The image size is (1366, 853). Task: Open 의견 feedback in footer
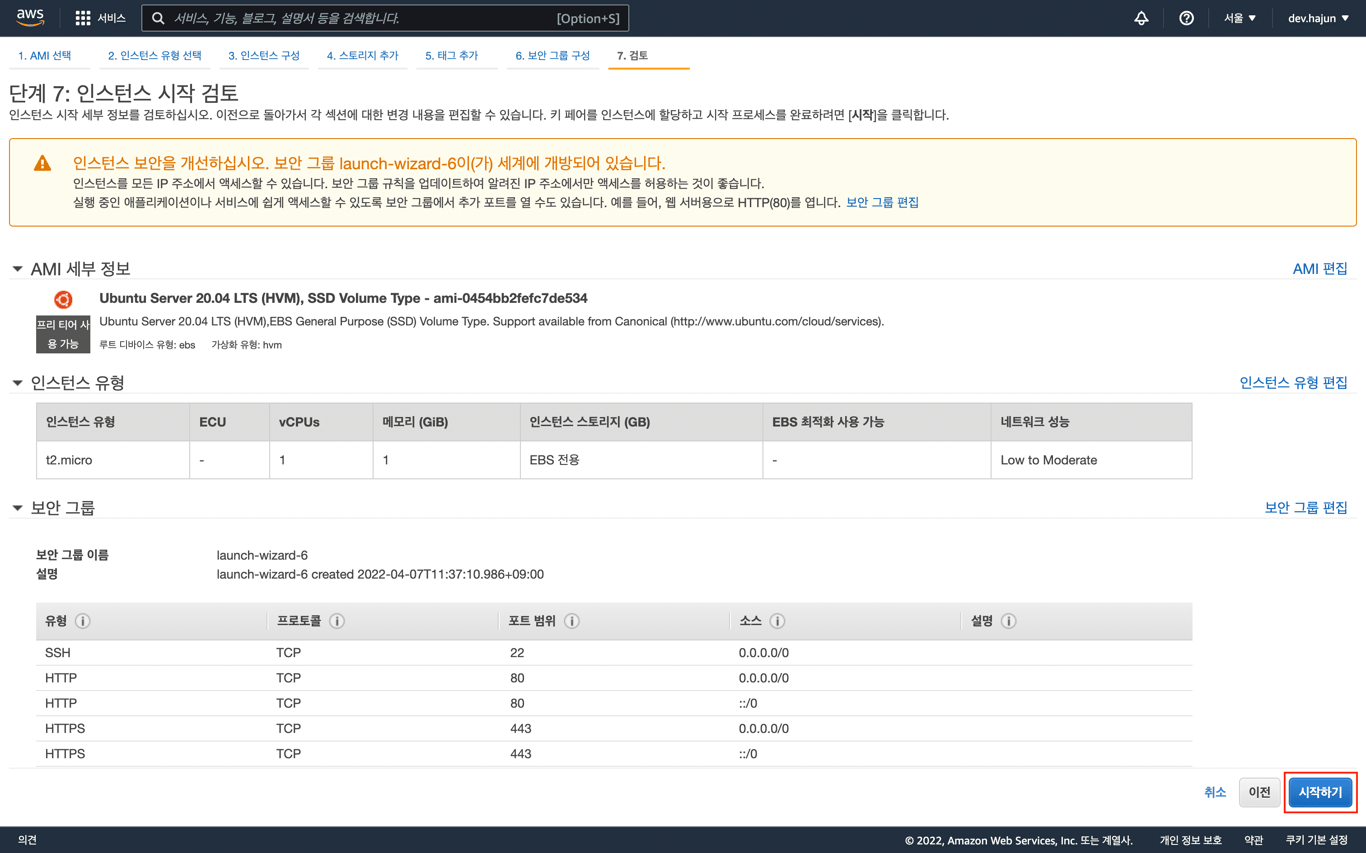[27, 840]
